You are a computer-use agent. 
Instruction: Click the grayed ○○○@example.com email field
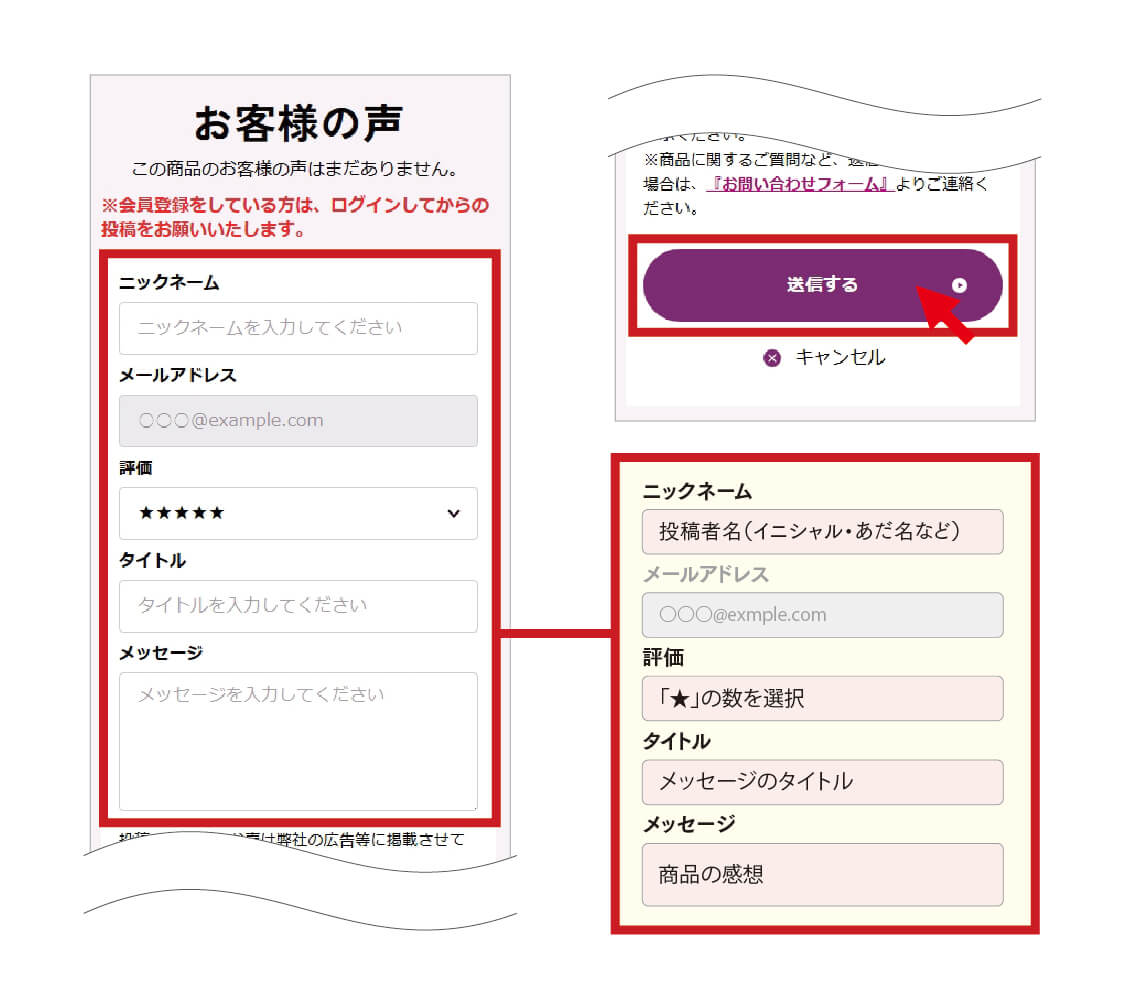click(297, 421)
